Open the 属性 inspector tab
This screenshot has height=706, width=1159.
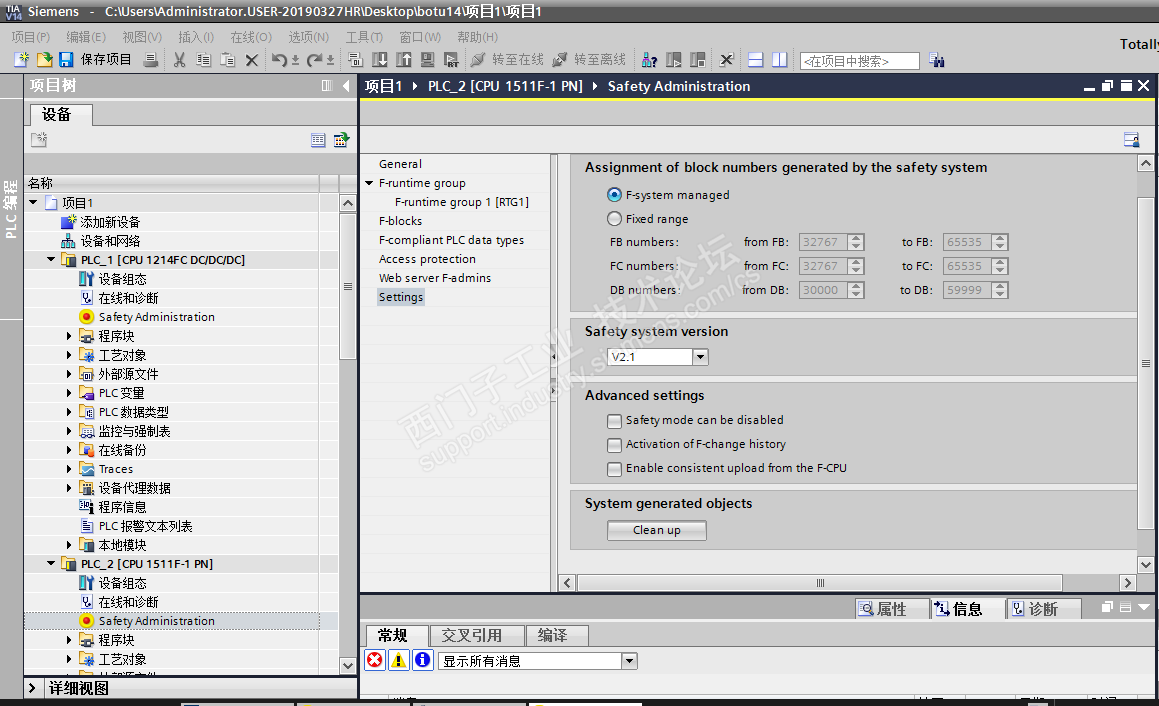(891, 609)
